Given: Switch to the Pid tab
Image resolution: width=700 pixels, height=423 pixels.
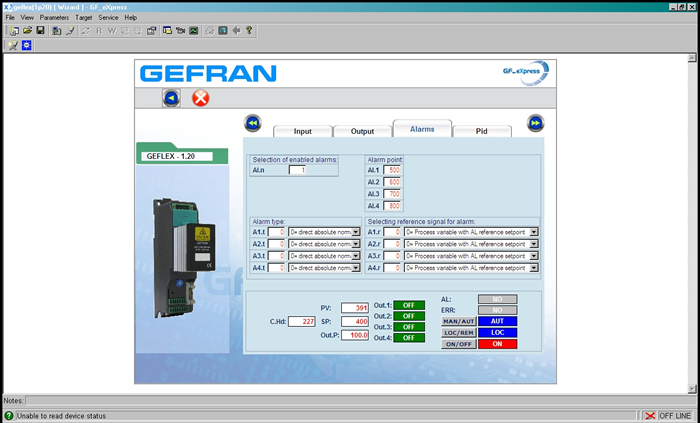Looking at the screenshot, I should coord(482,131).
